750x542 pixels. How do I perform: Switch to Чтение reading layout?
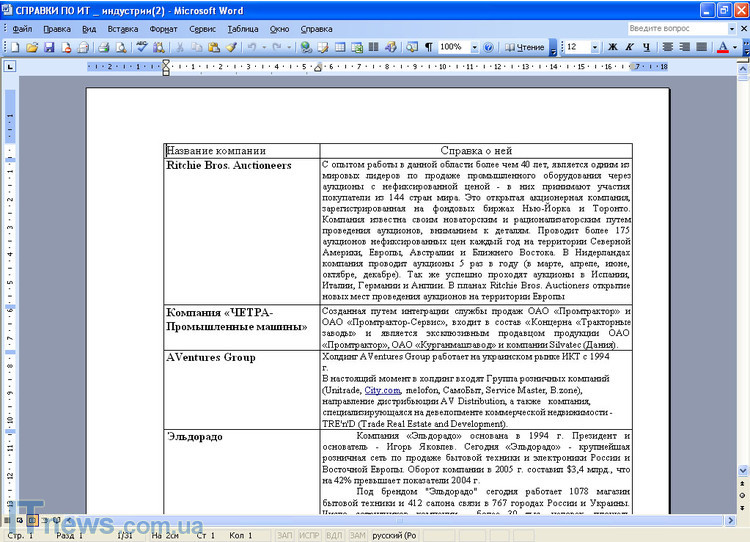pyautogui.click(x=525, y=47)
